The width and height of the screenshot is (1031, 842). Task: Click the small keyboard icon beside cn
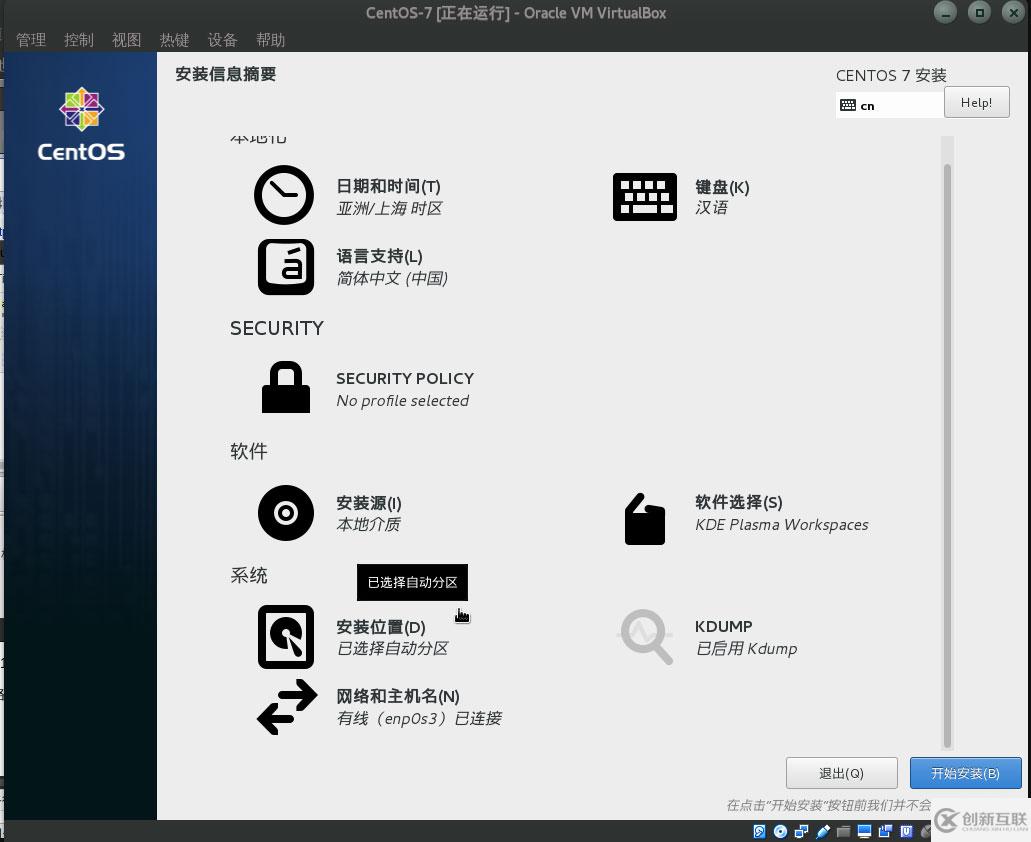coord(848,105)
